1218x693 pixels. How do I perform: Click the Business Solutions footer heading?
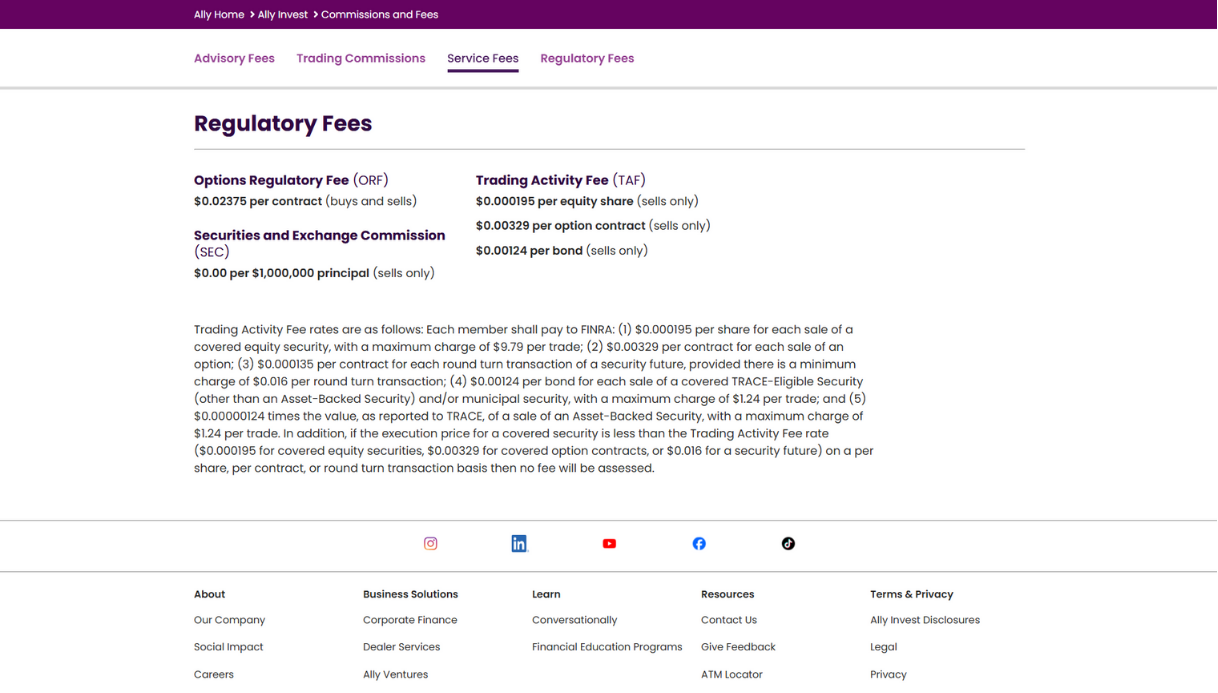pos(411,594)
